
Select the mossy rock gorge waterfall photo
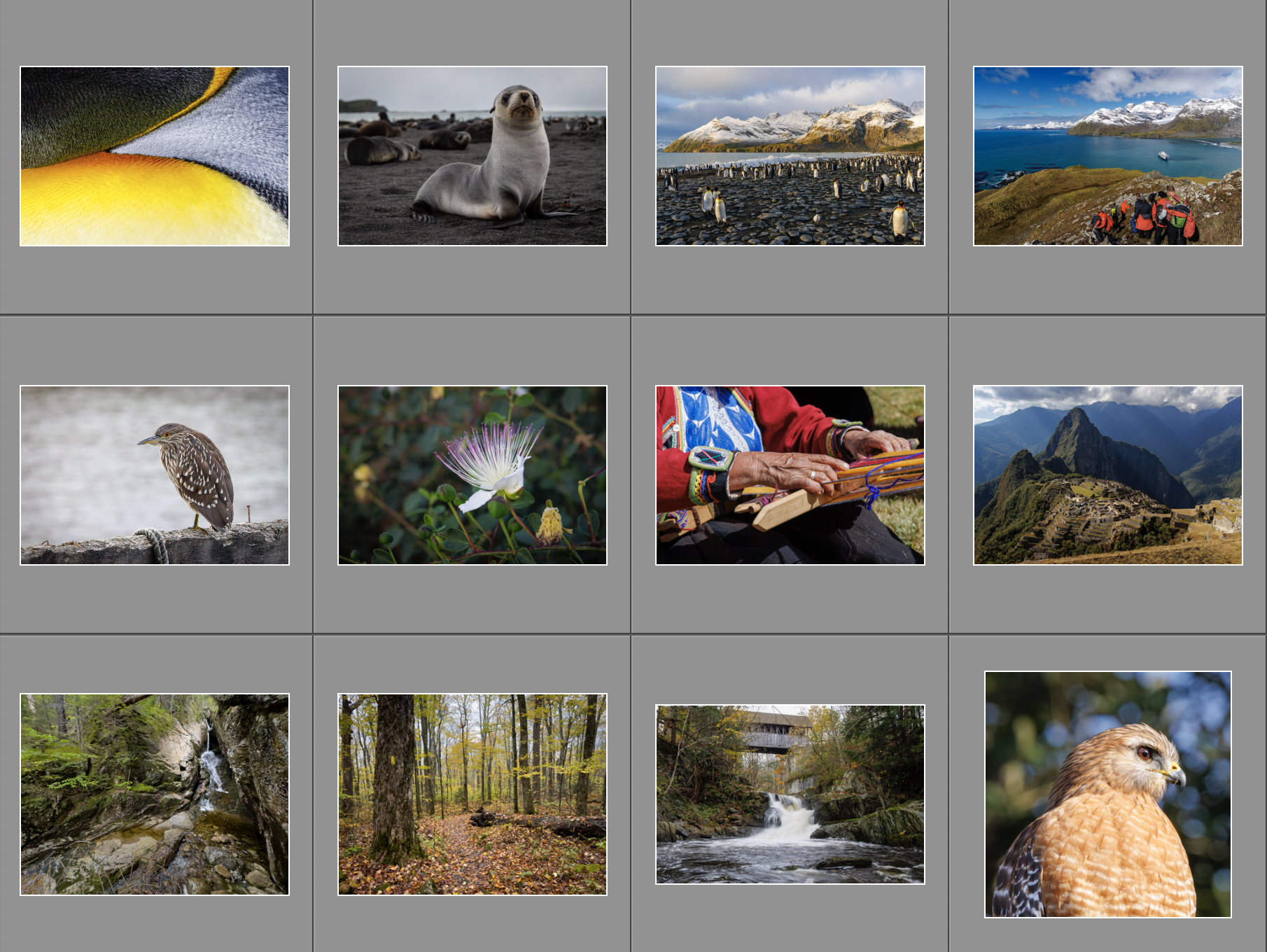click(x=154, y=794)
